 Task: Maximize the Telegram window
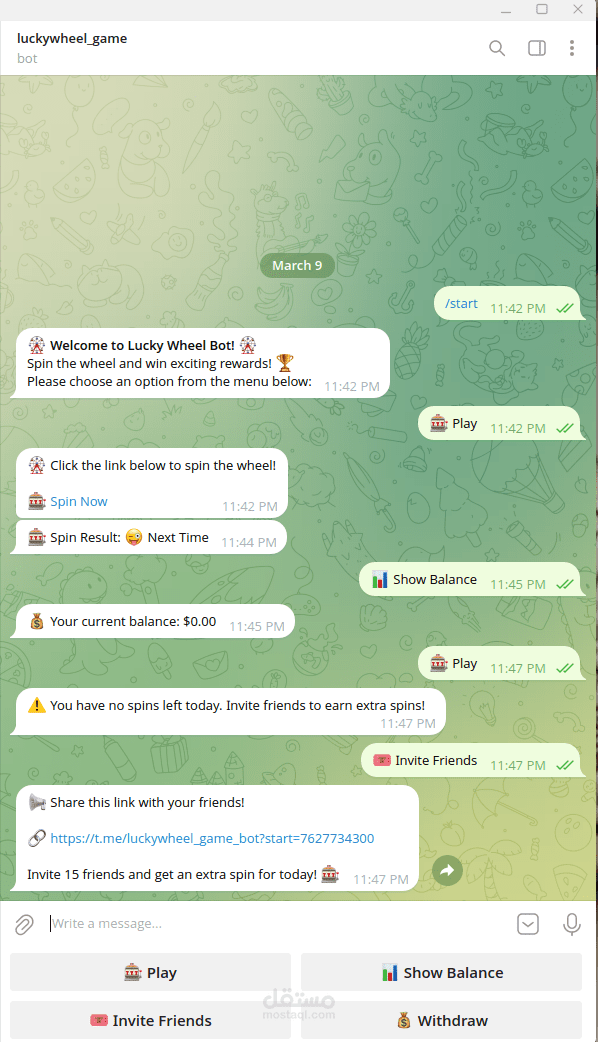pyautogui.click(x=542, y=9)
